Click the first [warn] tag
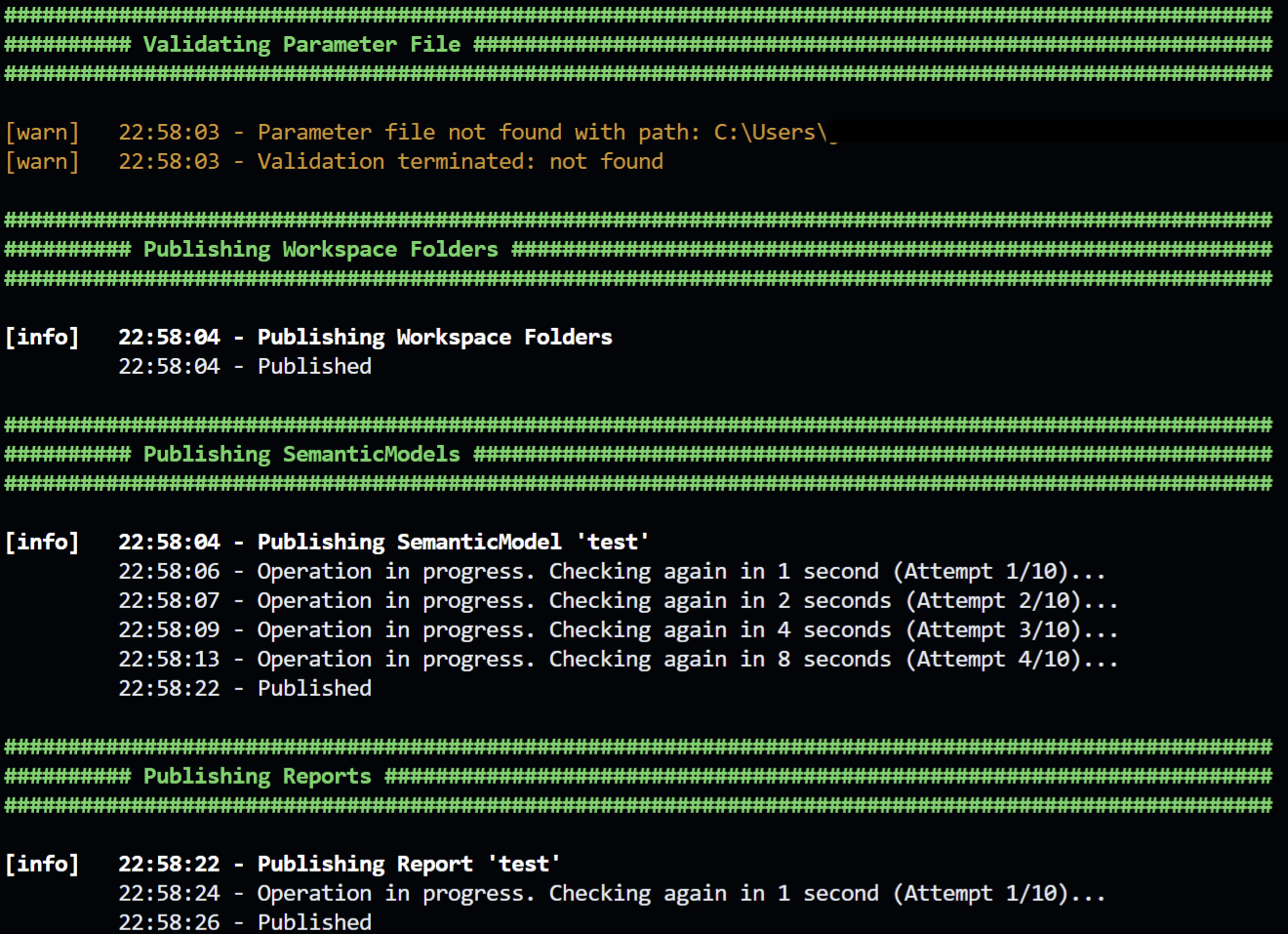 point(42,133)
